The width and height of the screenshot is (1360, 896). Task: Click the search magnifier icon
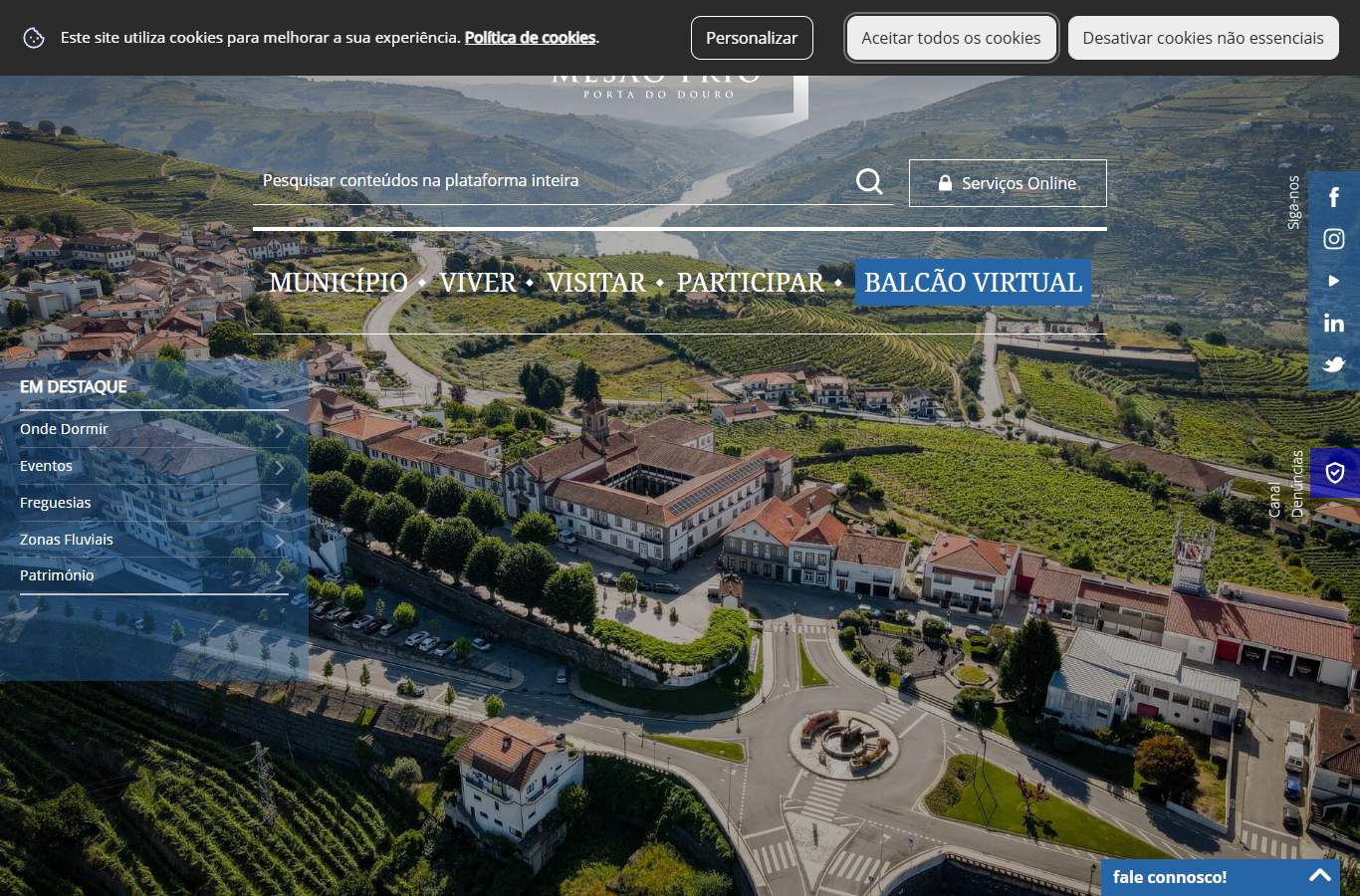869,181
